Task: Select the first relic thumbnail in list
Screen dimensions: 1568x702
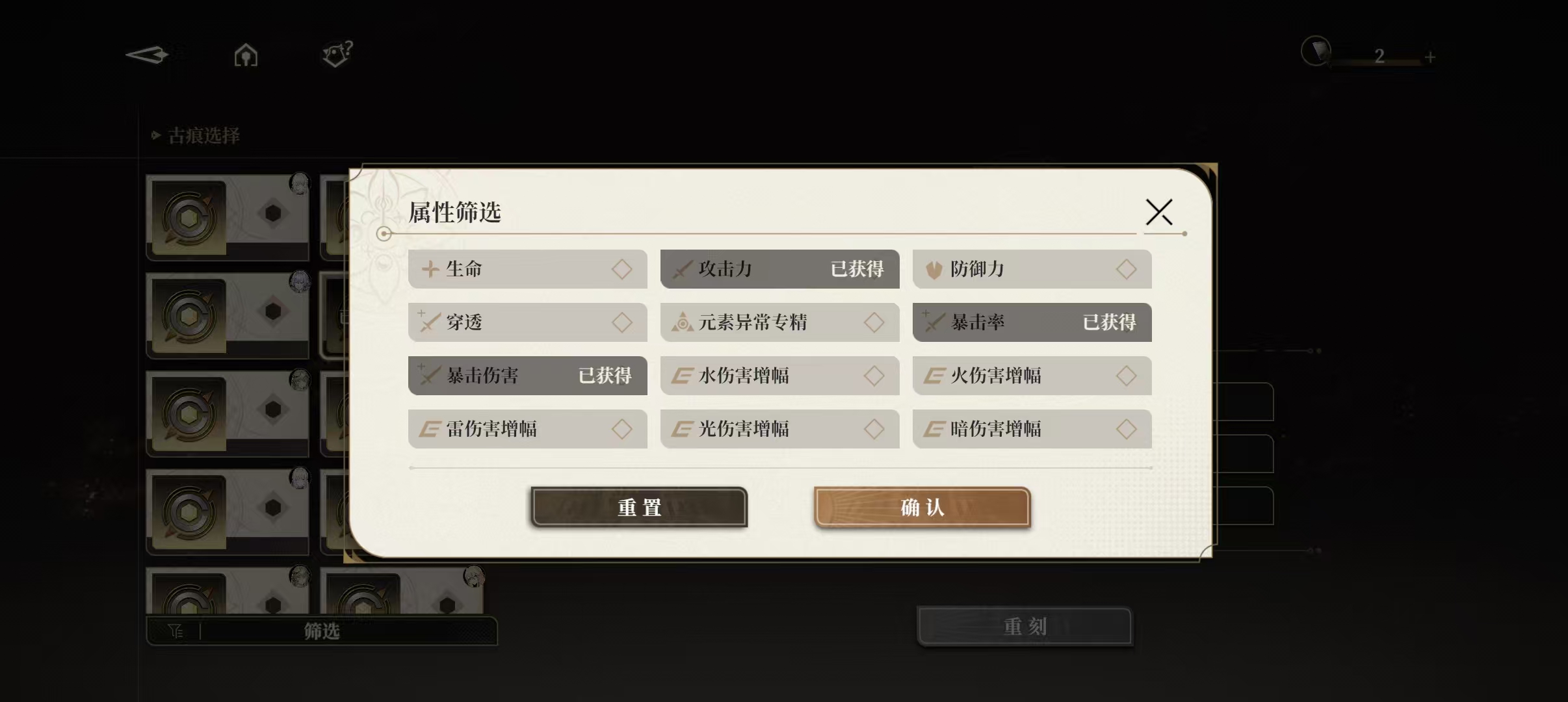Action: (227, 217)
